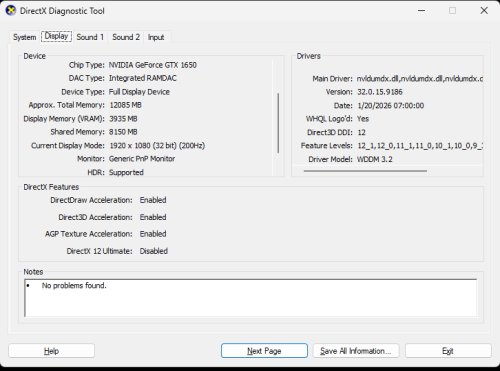Click the Exit button
The height and width of the screenshot is (371, 500).
[x=448, y=351]
